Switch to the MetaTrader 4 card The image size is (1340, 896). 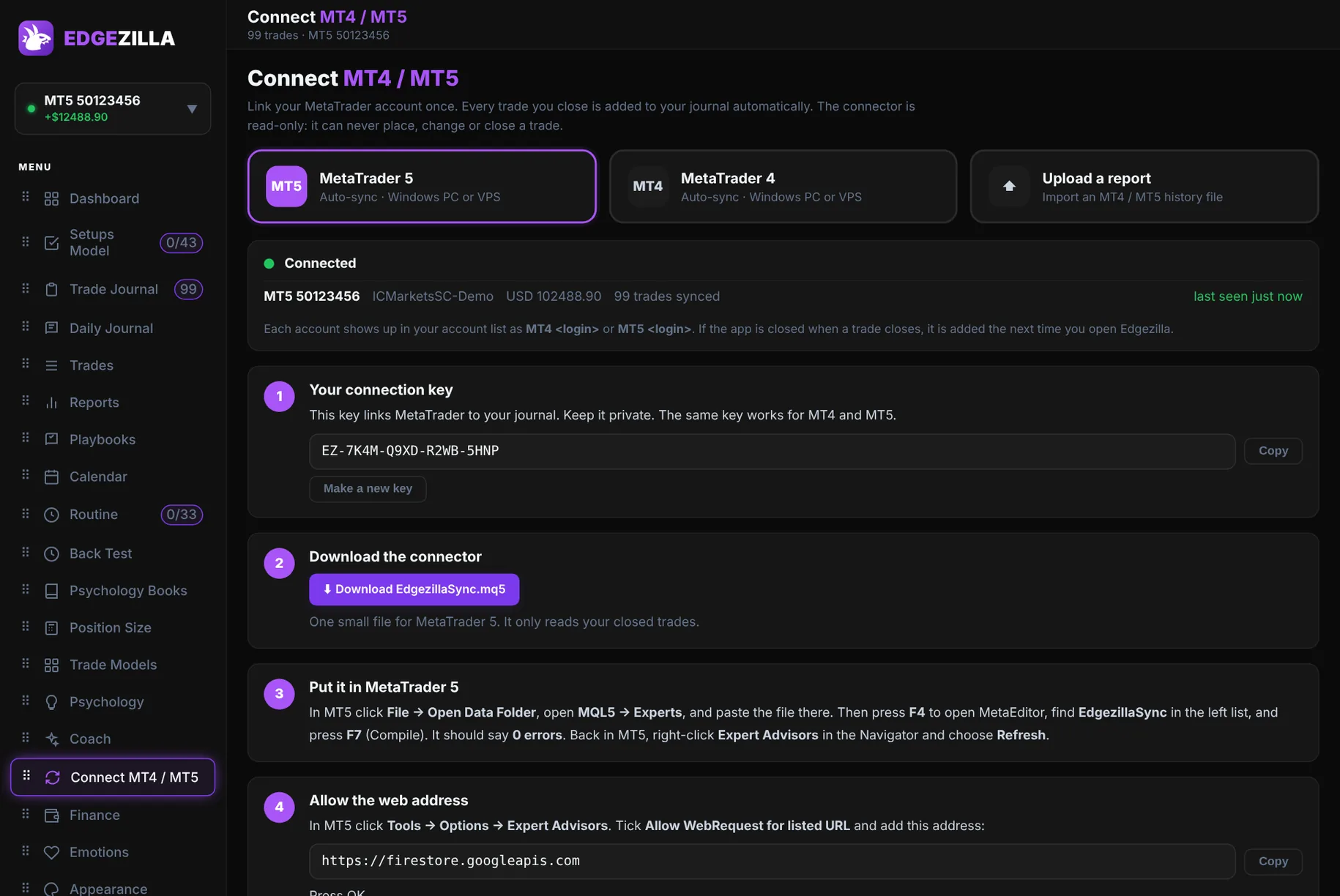[x=783, y=187]
